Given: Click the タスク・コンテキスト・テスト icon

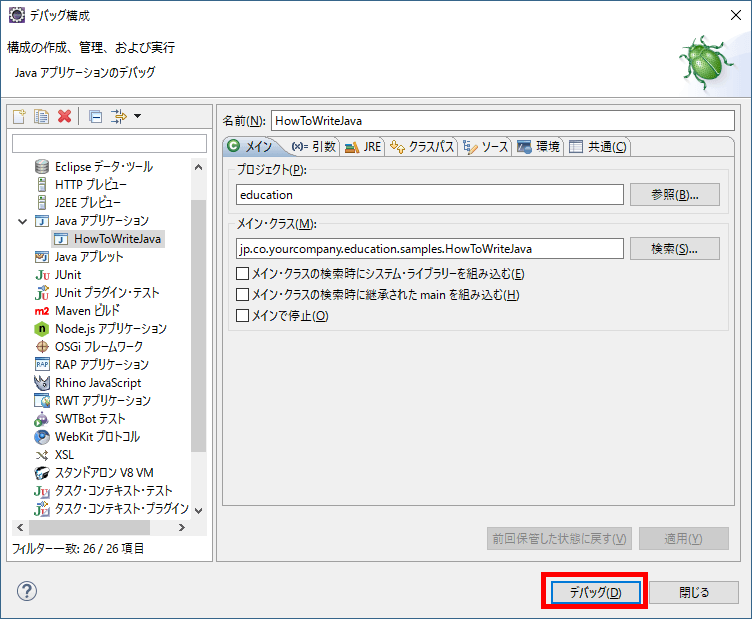Looking at the screenshot, I should click(x=42, y=491).
